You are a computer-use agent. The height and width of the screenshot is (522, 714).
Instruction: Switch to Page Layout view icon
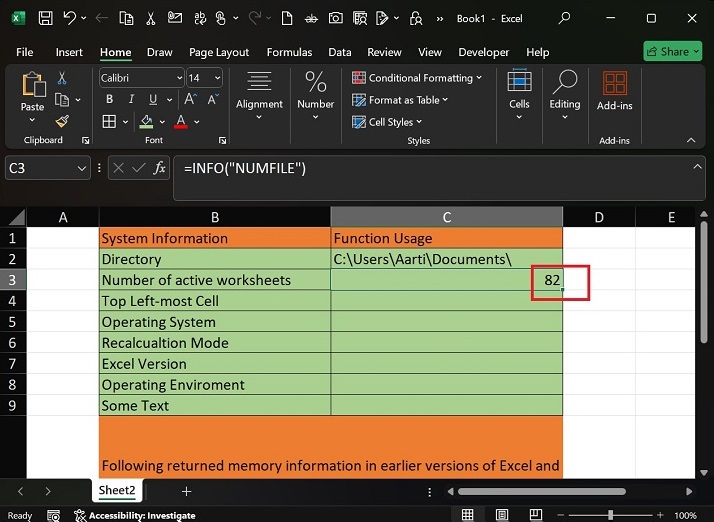(x=501, y=515)
